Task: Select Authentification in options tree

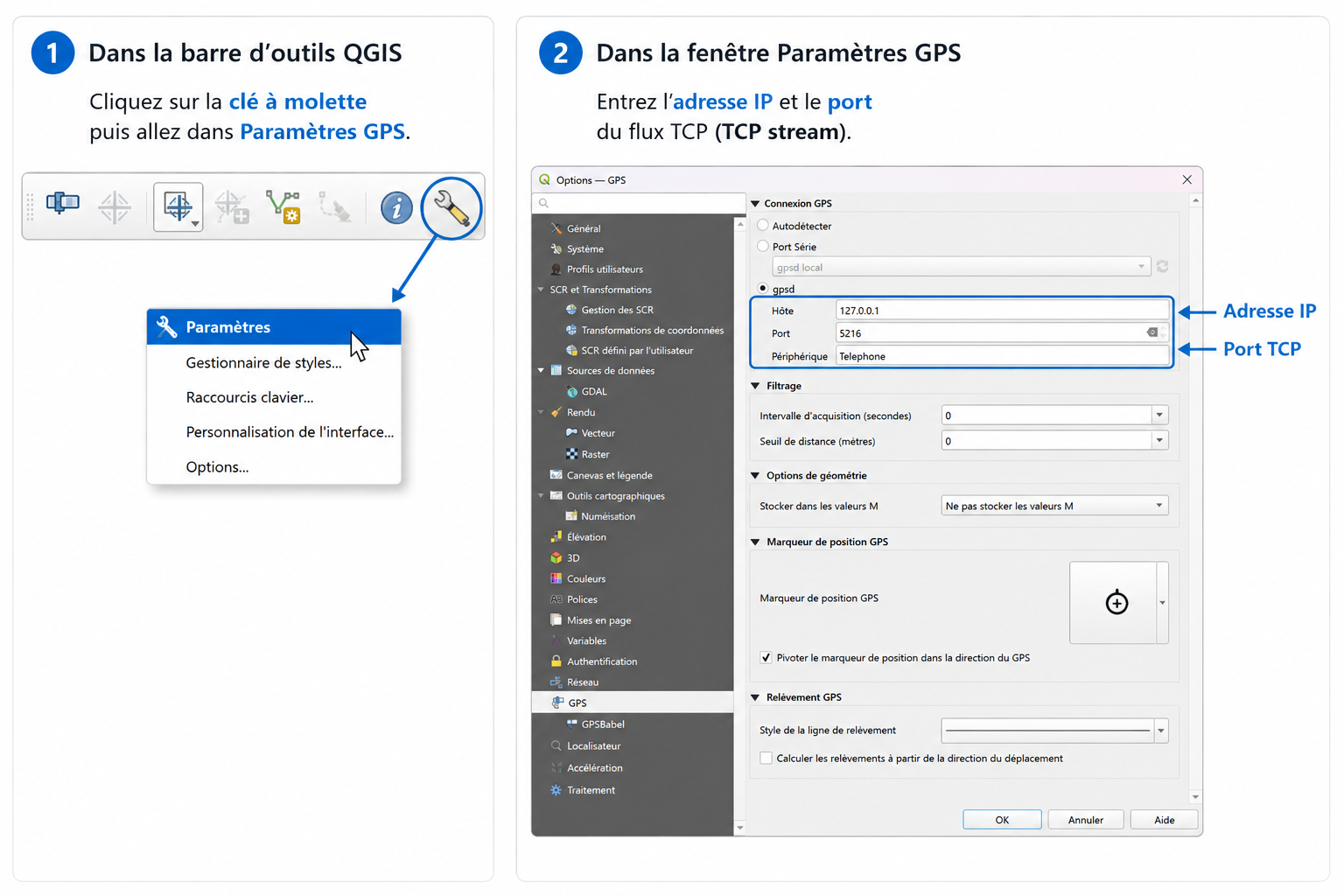Action: pos(601,661)
